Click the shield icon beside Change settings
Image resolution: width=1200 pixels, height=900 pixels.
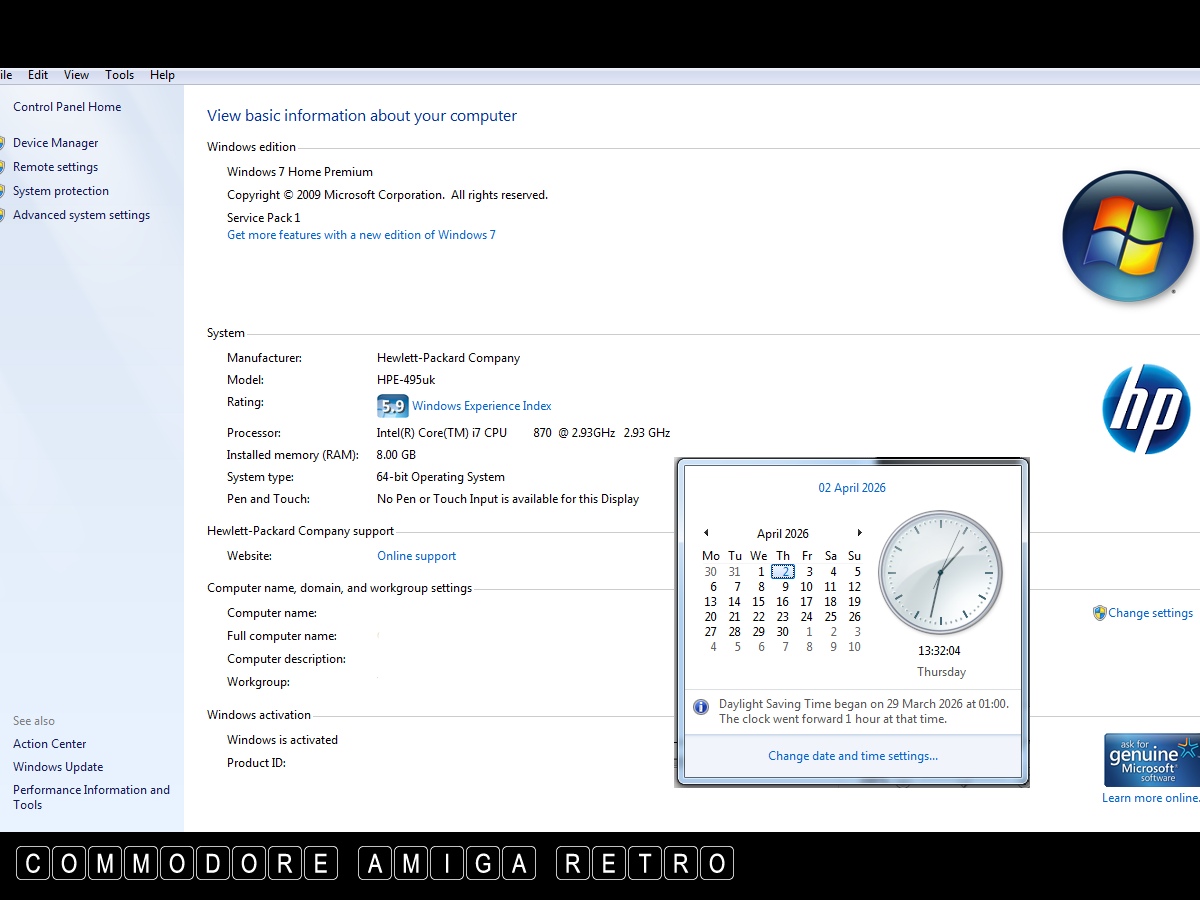click(x=1099, y=613)
